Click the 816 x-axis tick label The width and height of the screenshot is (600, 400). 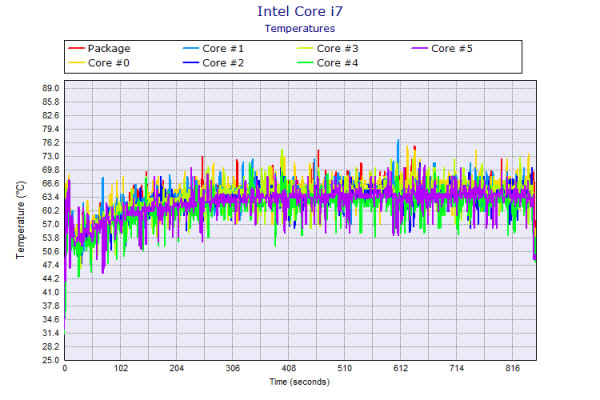[512, 368]
